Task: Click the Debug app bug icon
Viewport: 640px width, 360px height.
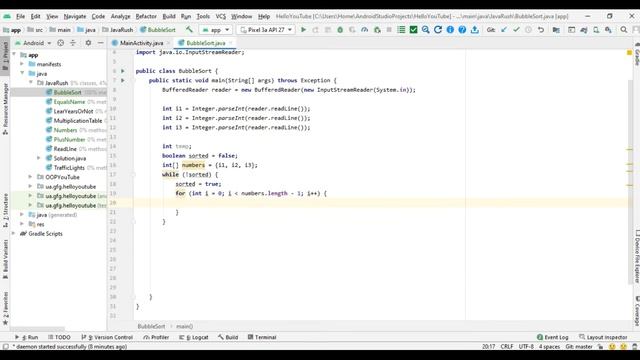Action: (340, 30)
